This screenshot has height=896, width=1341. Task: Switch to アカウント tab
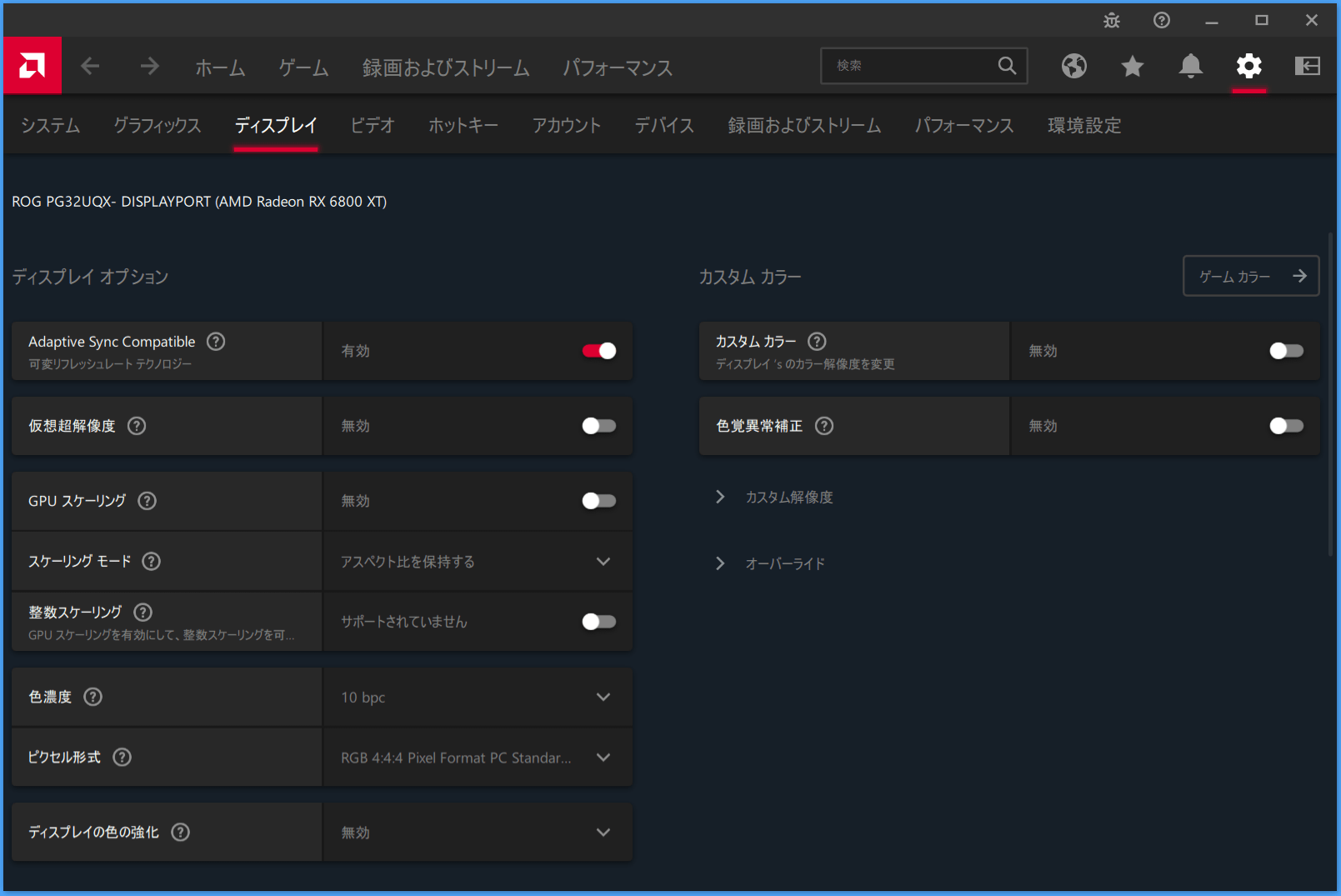[567, 125]
